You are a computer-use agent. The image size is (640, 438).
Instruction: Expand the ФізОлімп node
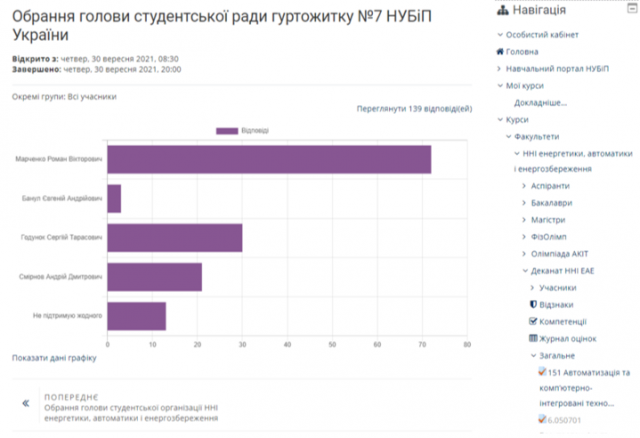pyautogui.click(x=524, y=237)
